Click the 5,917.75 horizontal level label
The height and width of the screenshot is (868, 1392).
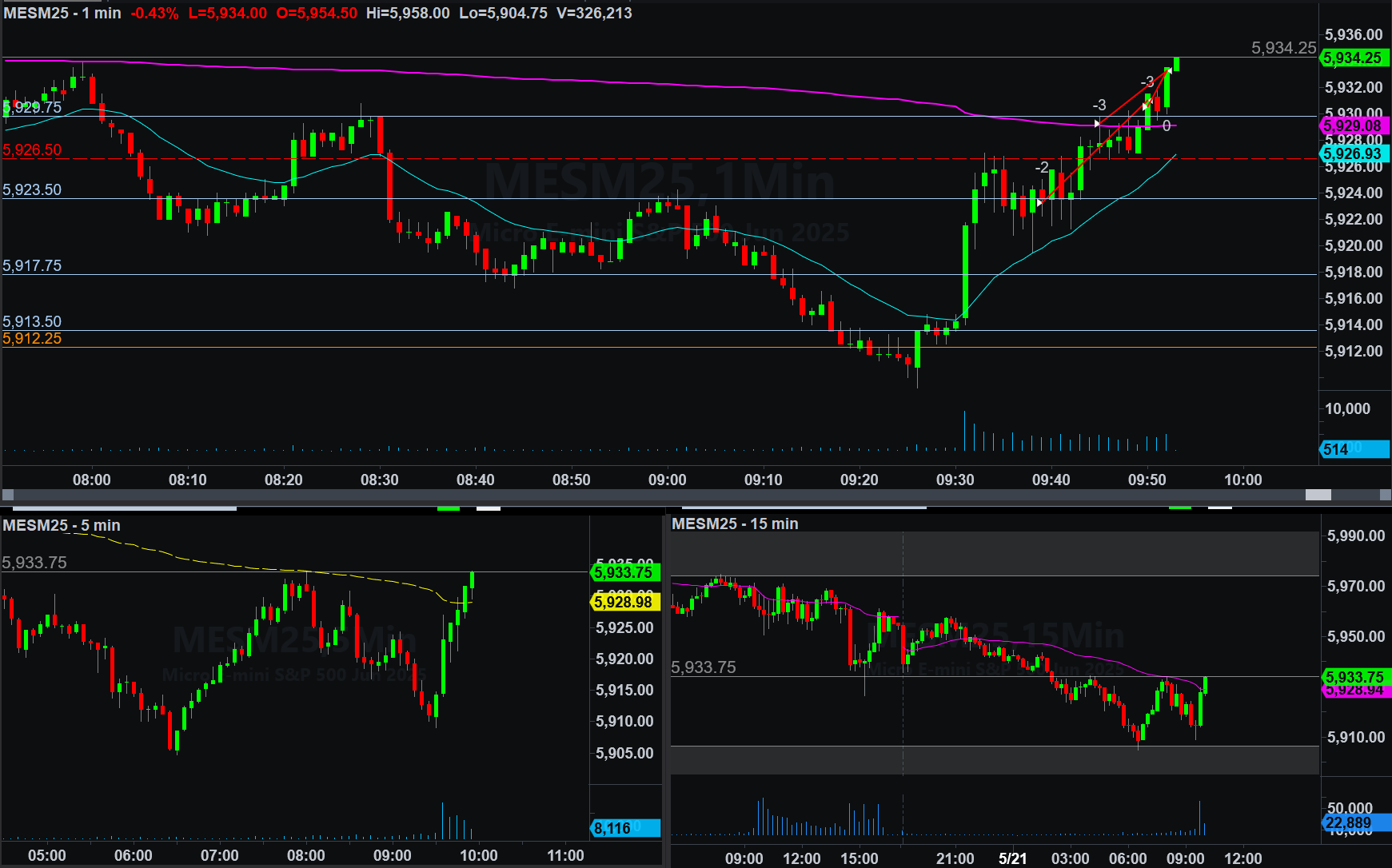pyautogui.click(x=32, y=265)
